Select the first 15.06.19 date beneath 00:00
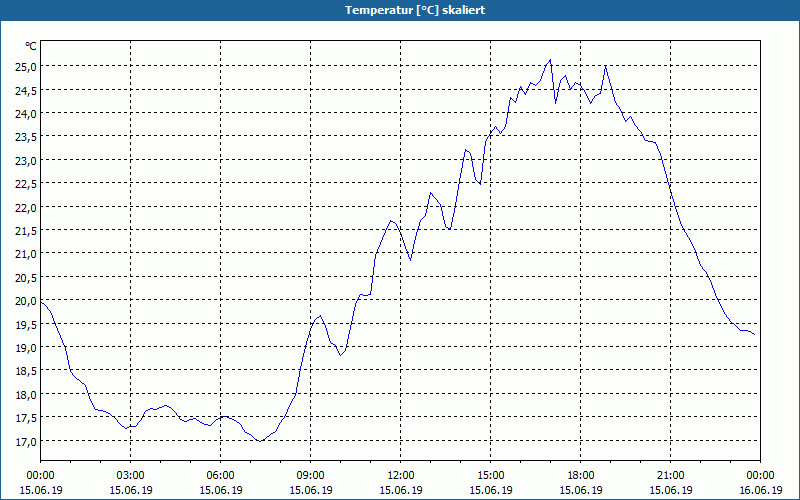The height and width of the screenshot is (500, 800). point(41,490)
